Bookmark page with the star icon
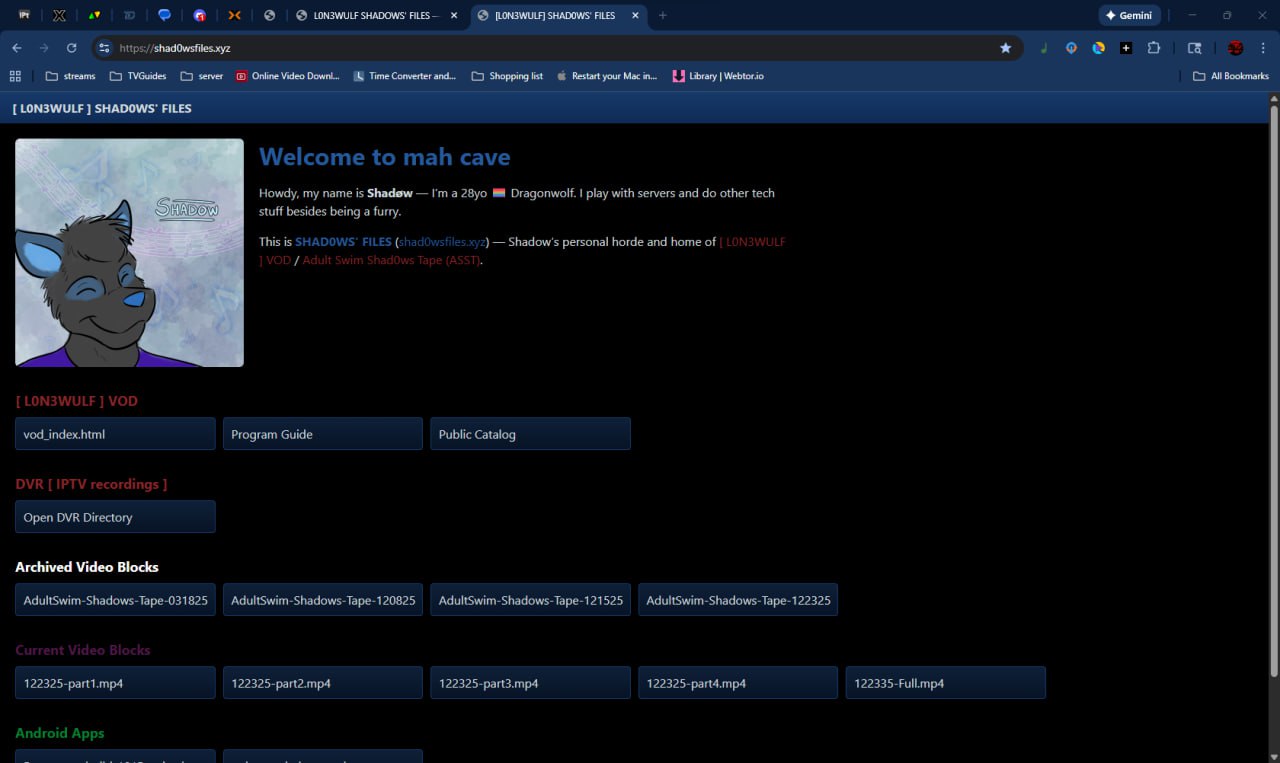This screenshot has height=763, width=1280. click(1005, 48)
